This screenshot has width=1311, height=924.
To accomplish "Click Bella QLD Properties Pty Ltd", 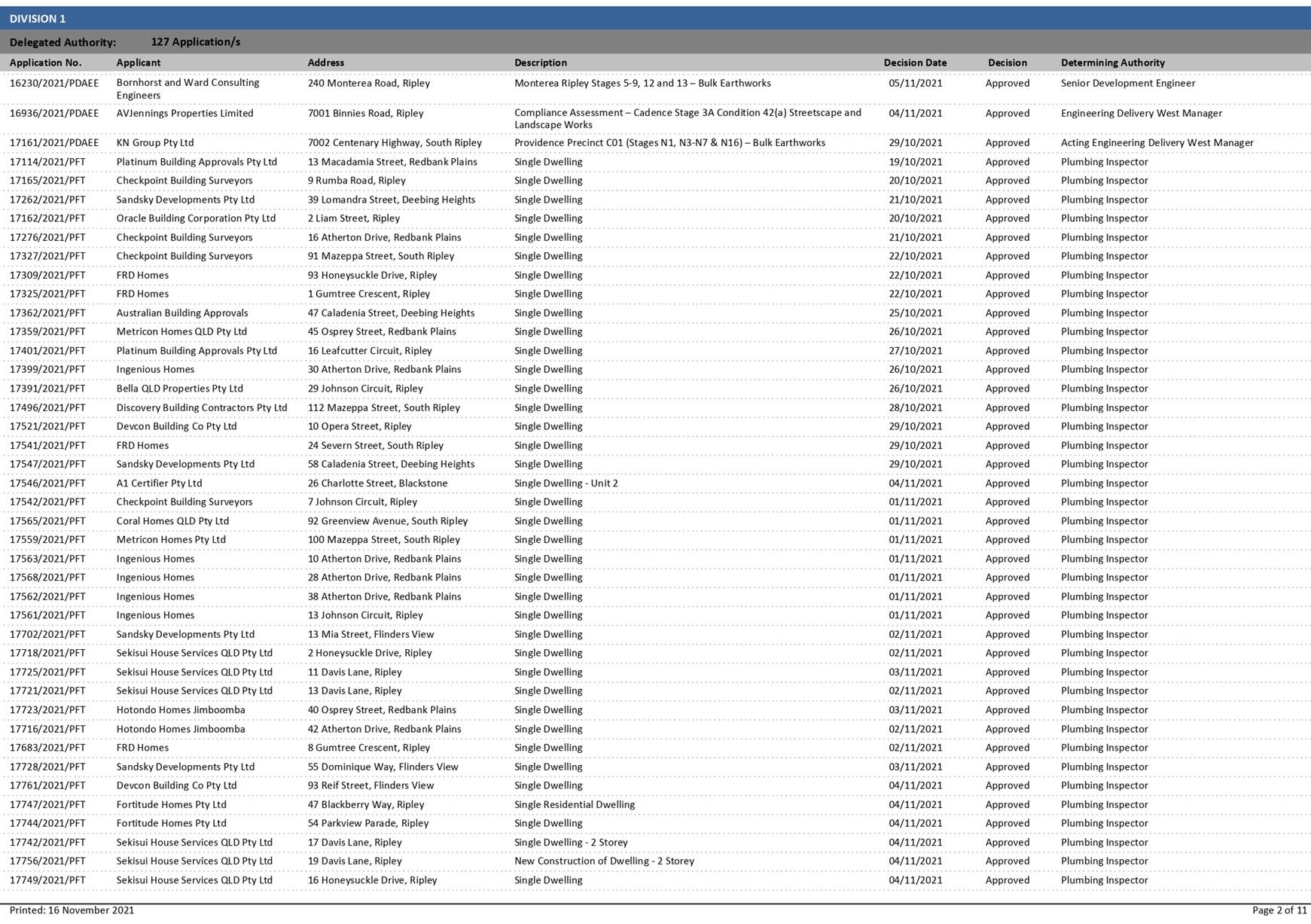I will click(179, 389).
